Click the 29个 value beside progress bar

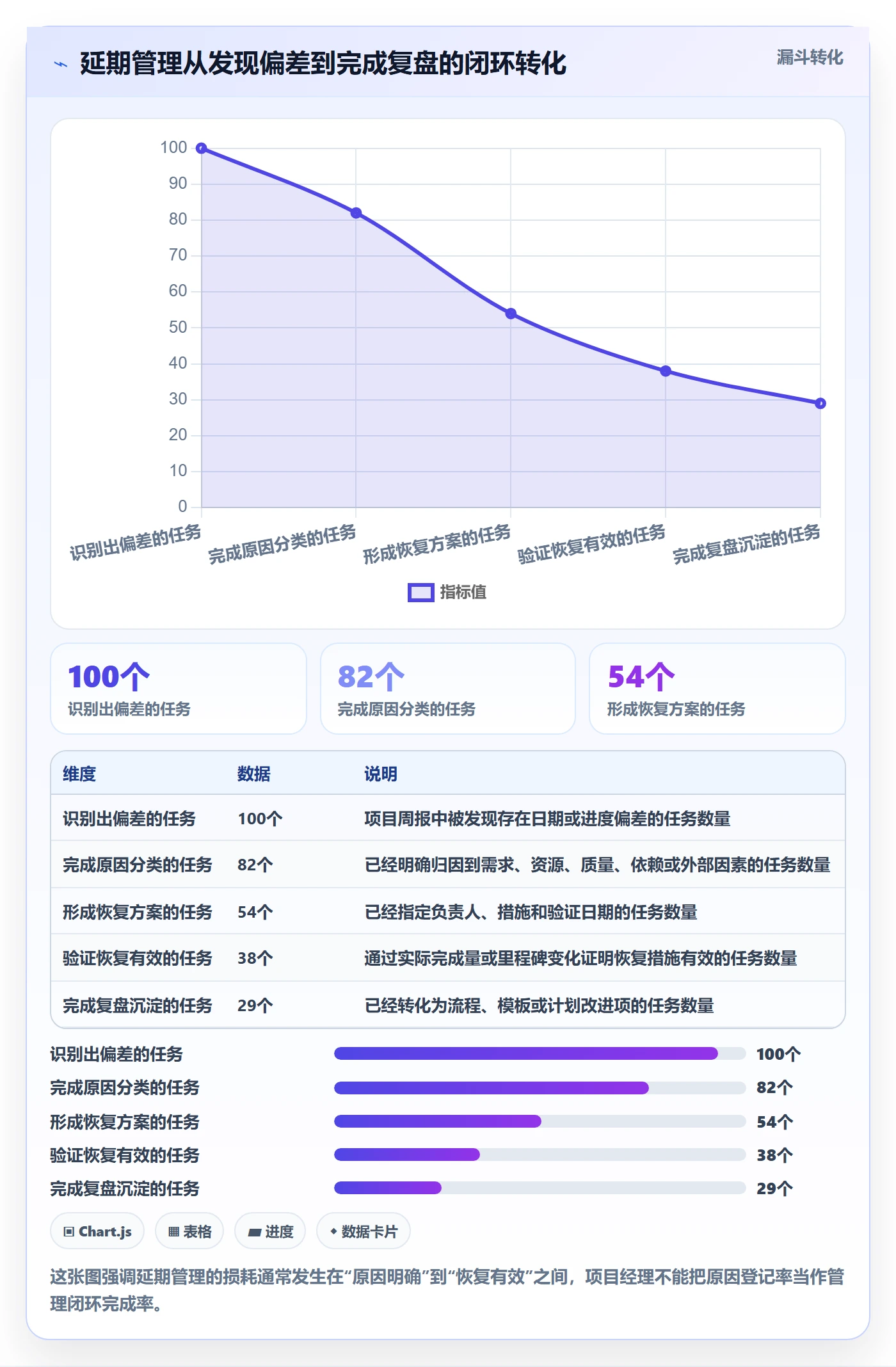[x=774, y=1188]
